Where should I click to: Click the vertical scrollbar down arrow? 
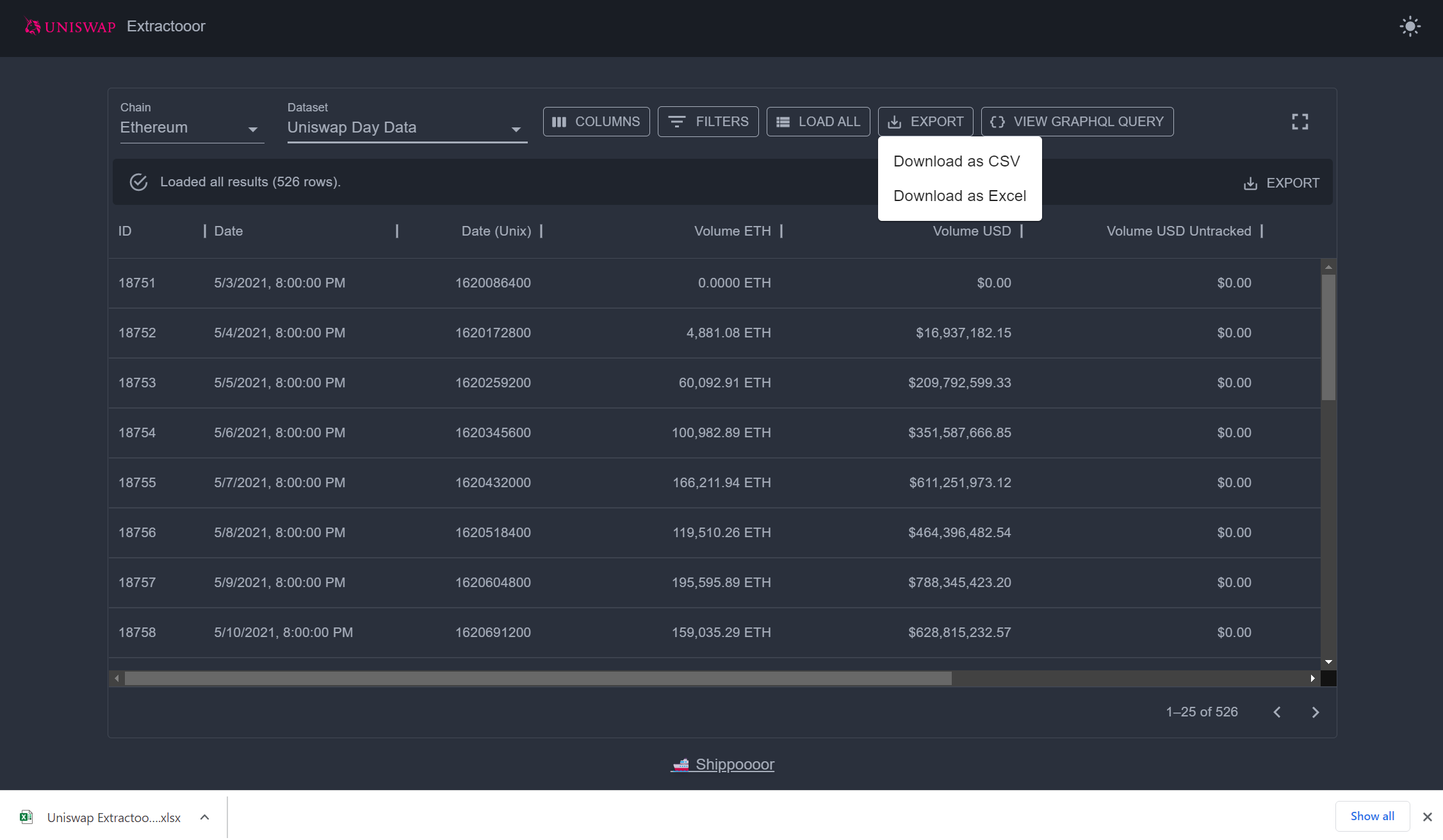[1328, 662]
